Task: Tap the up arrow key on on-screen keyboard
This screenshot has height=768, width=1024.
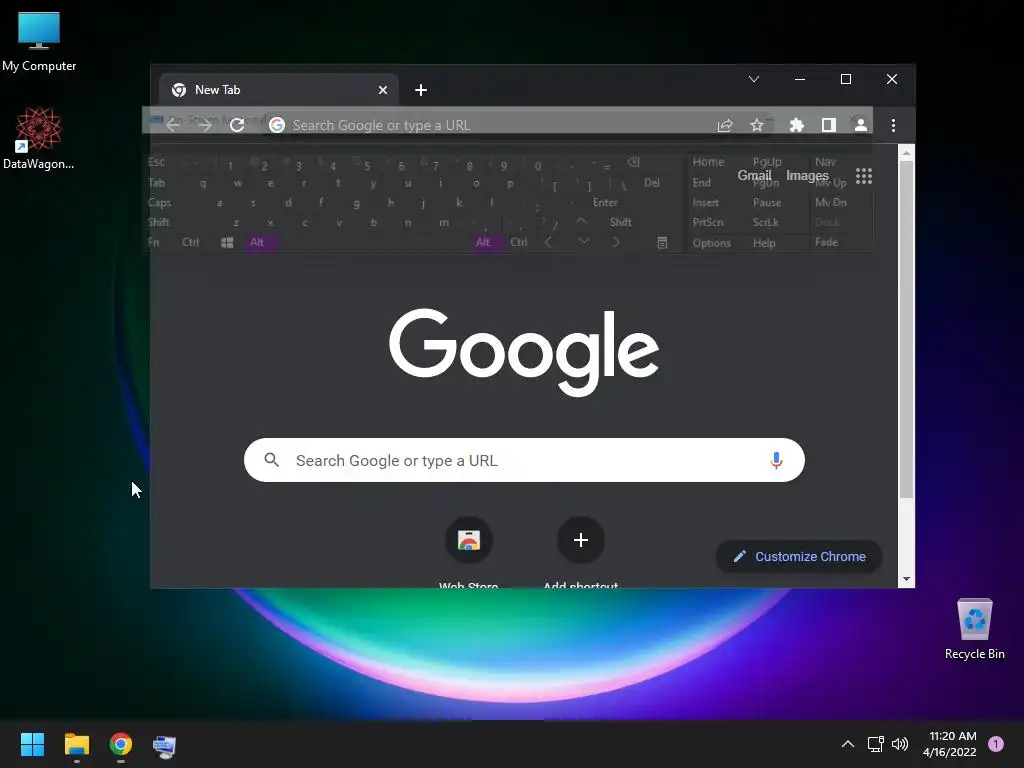Action: (581, 221)
